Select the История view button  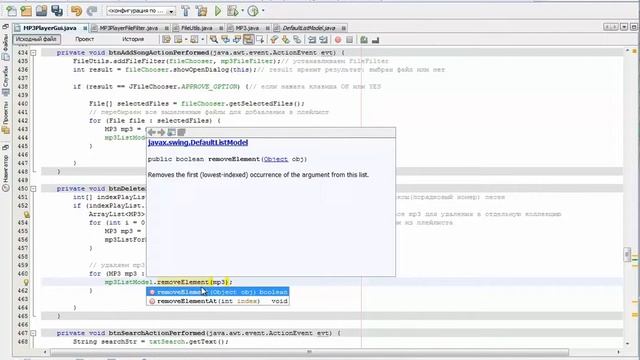point(133,39)
